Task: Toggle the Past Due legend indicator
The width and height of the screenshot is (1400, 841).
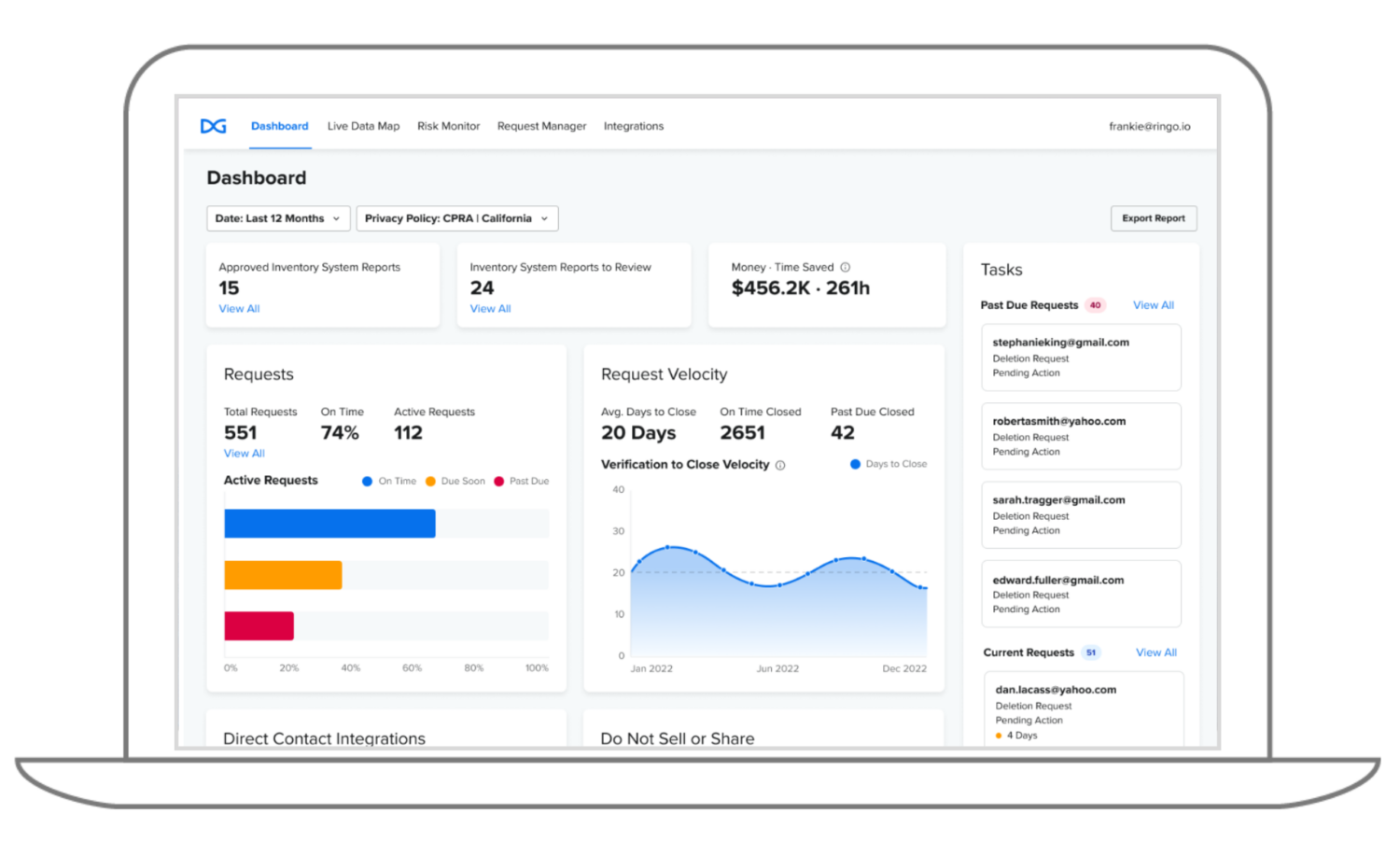Action: point(501,481)
